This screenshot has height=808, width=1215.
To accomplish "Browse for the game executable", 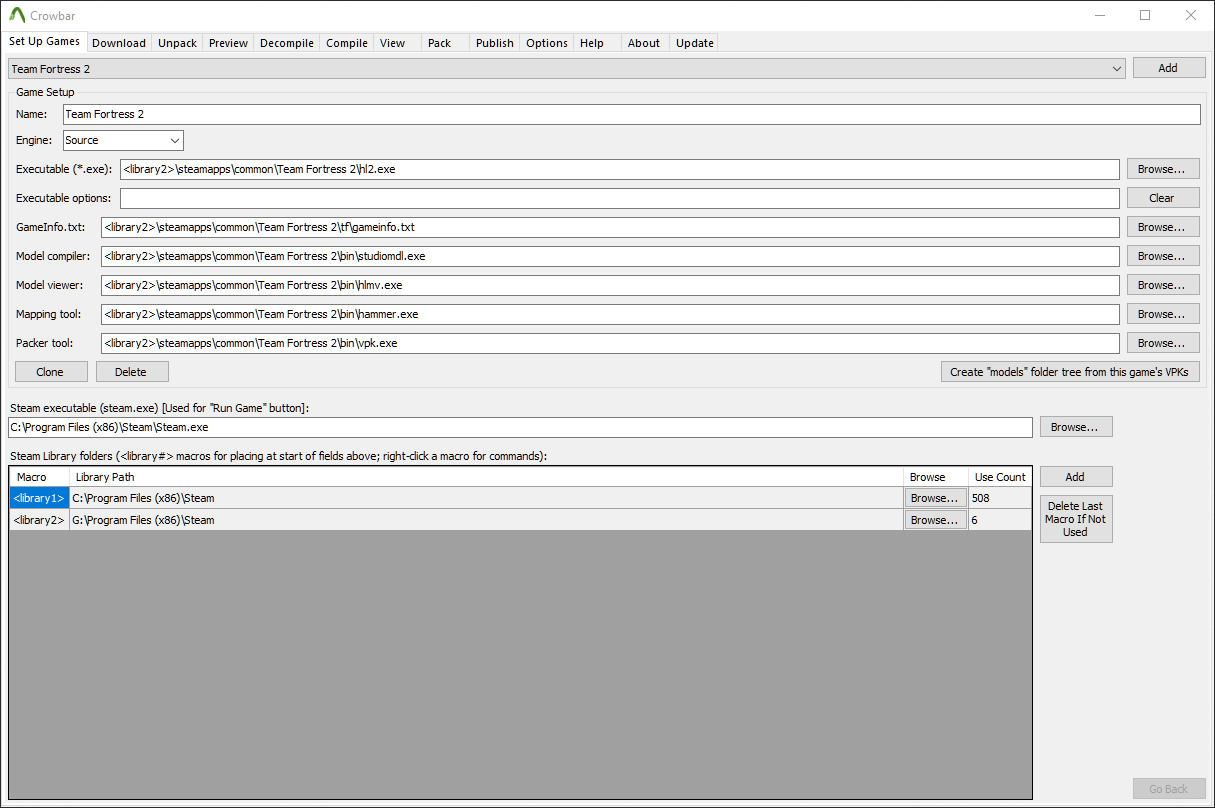I will click(x=1163, y=169).
